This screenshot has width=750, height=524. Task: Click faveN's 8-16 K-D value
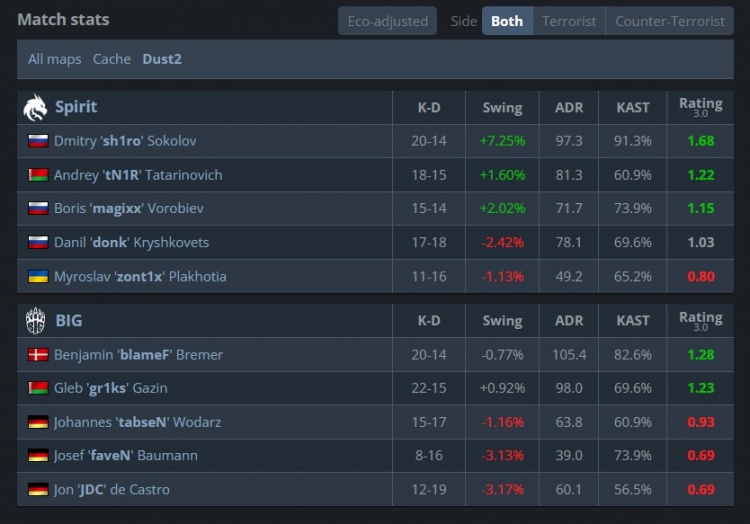(x=429, y=456)
